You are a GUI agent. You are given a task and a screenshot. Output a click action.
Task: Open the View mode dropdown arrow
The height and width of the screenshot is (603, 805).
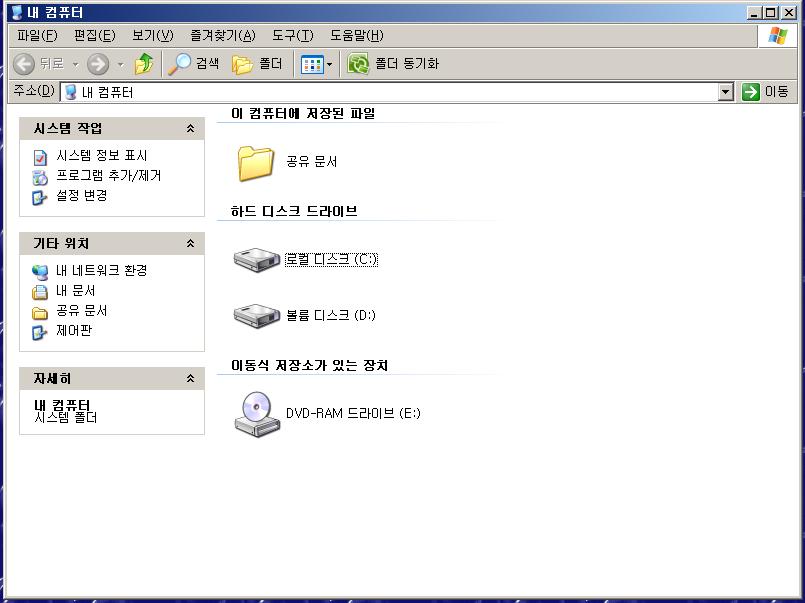(x=330, y=65)
